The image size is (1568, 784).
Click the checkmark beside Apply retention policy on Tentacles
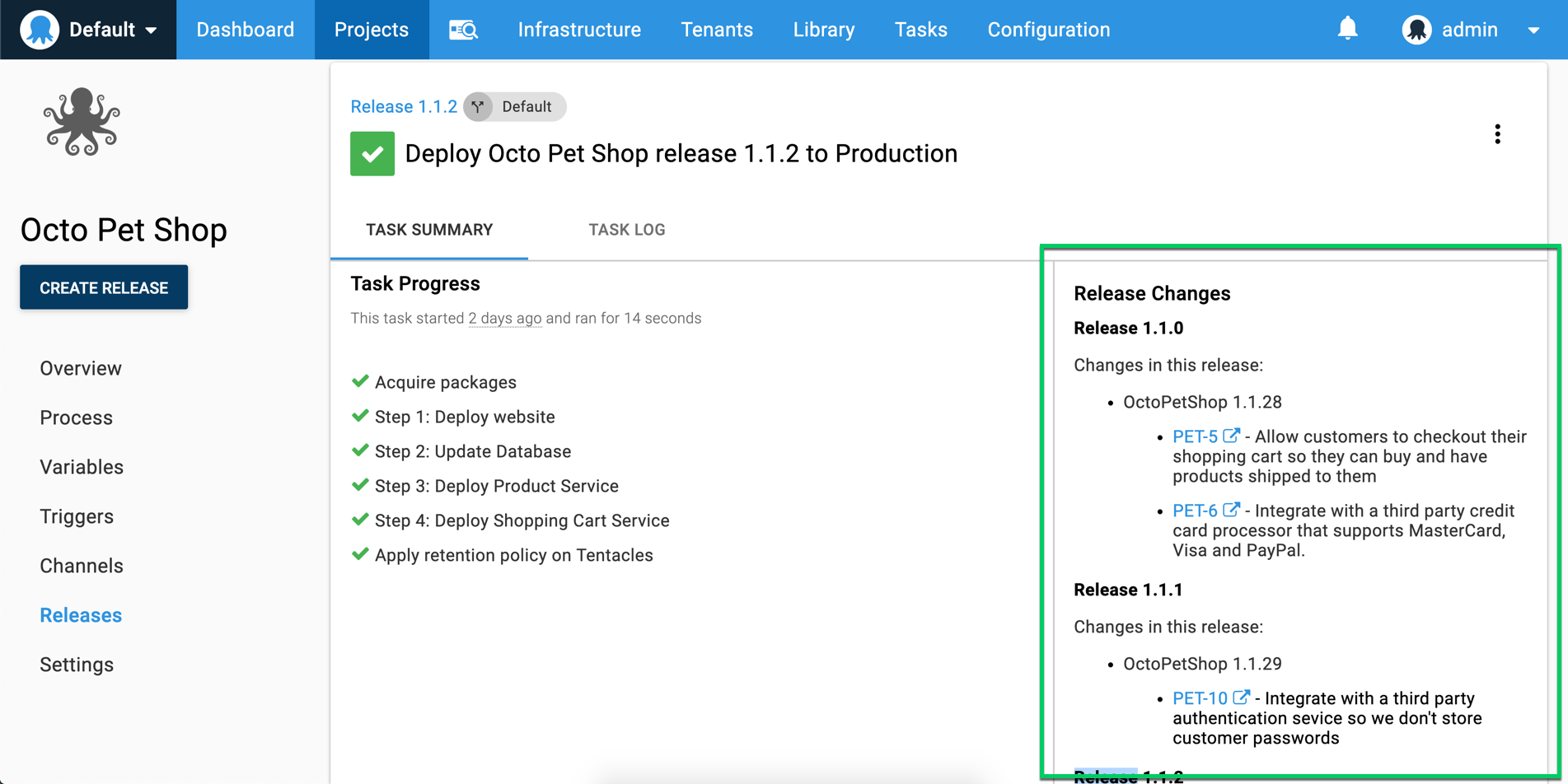click(x=360, y=553)
